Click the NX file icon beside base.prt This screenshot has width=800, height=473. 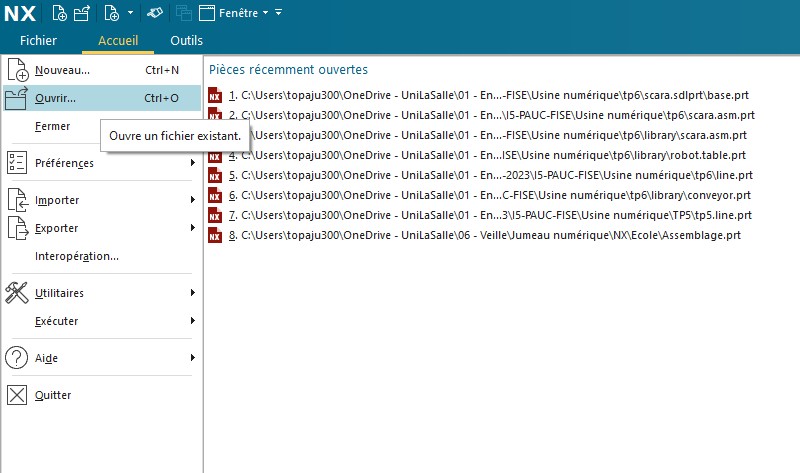click(x=215, y=95)
